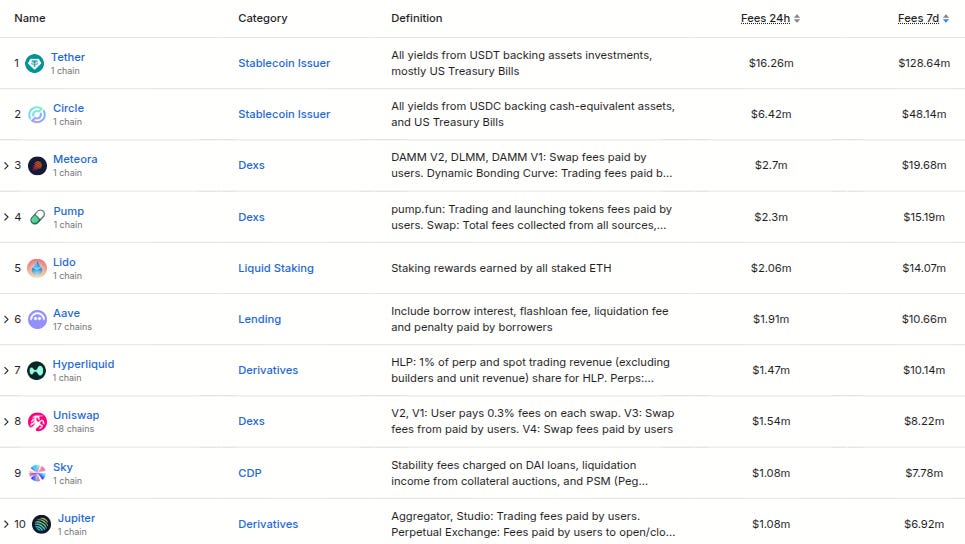Click the Hyperliquid logo icon

(36, 370)
